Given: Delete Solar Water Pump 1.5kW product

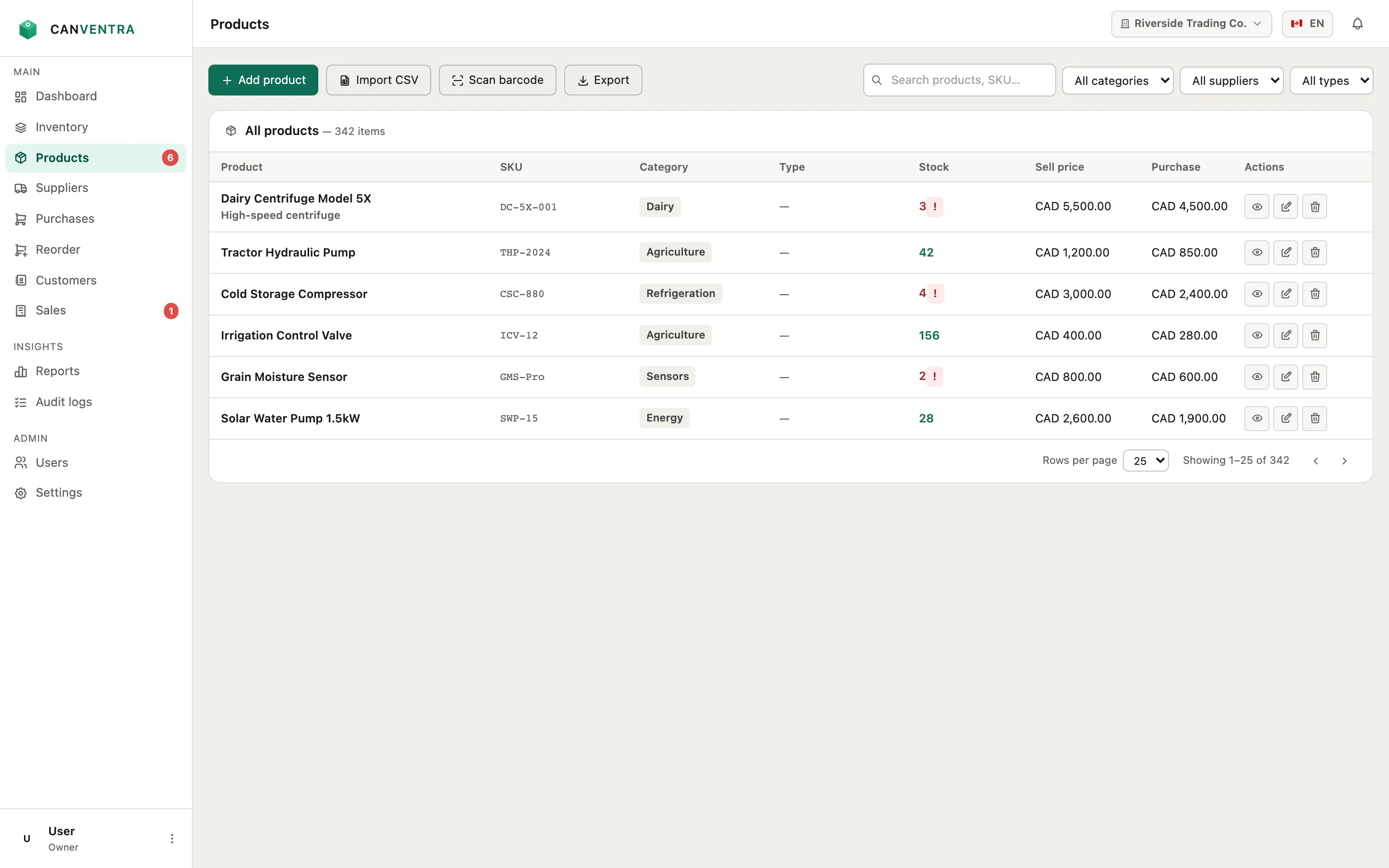Looking at the screenshot, I should click(x=1314, y=419).
